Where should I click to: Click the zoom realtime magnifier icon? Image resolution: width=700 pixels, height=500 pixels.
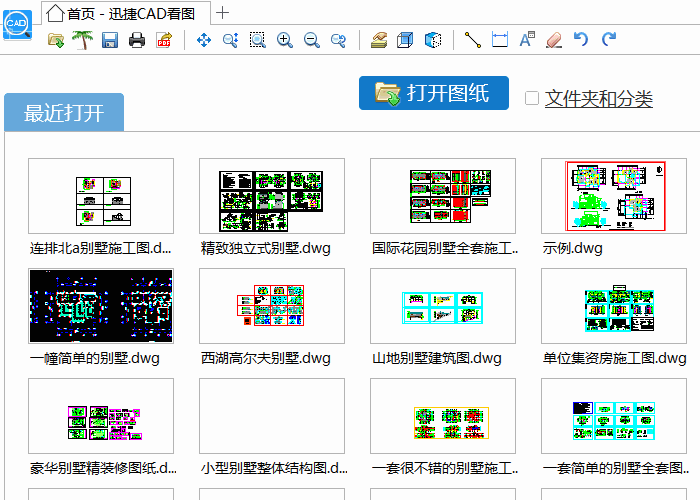(230, 40)
